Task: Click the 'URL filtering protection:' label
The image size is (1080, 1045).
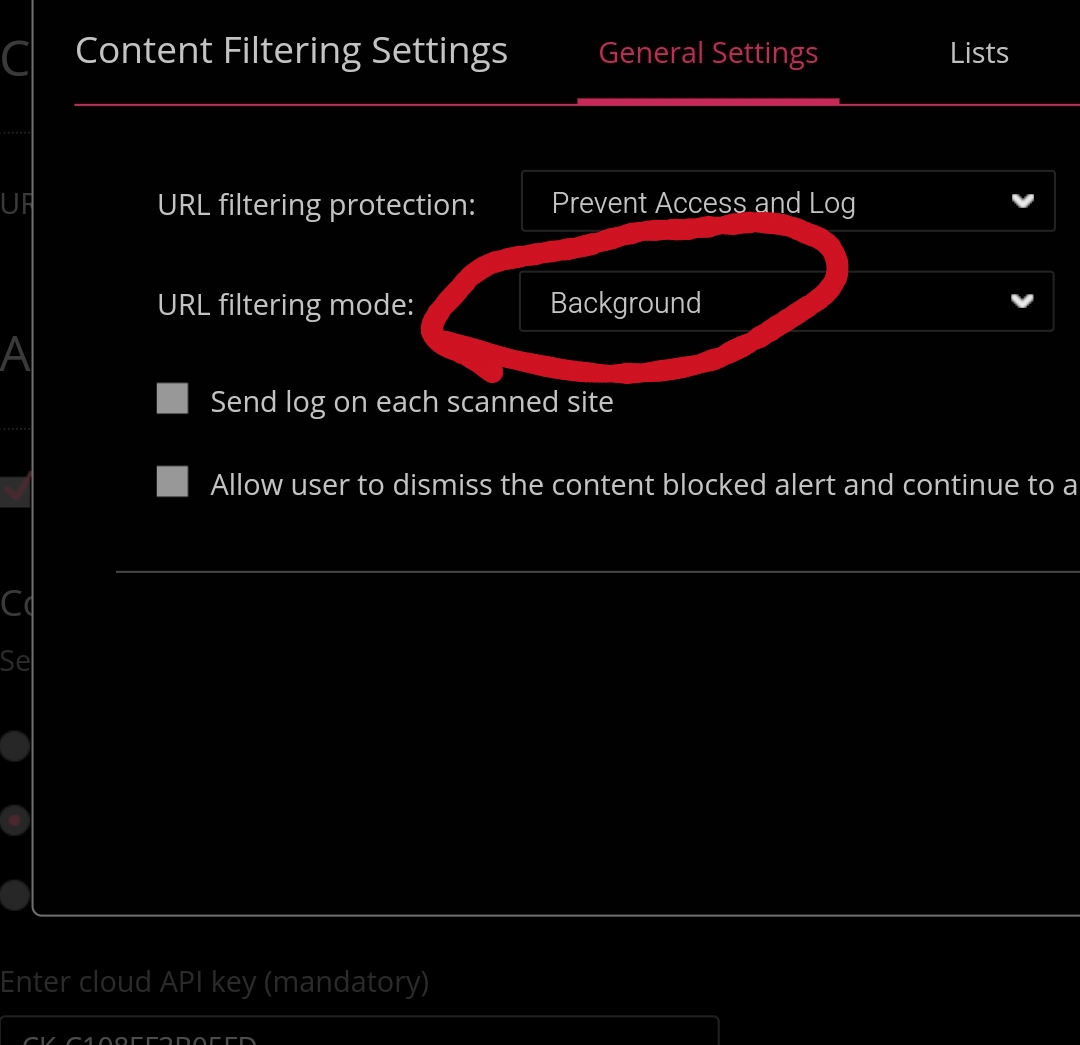Action: 316,205
